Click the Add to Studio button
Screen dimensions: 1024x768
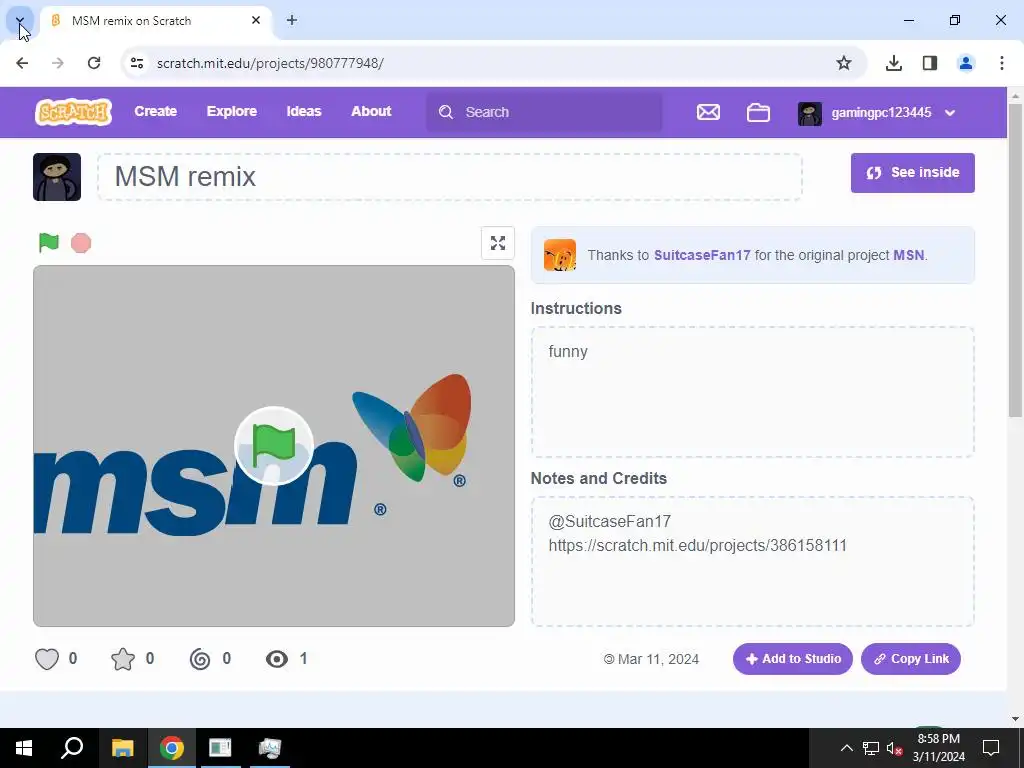coord(792,659)
